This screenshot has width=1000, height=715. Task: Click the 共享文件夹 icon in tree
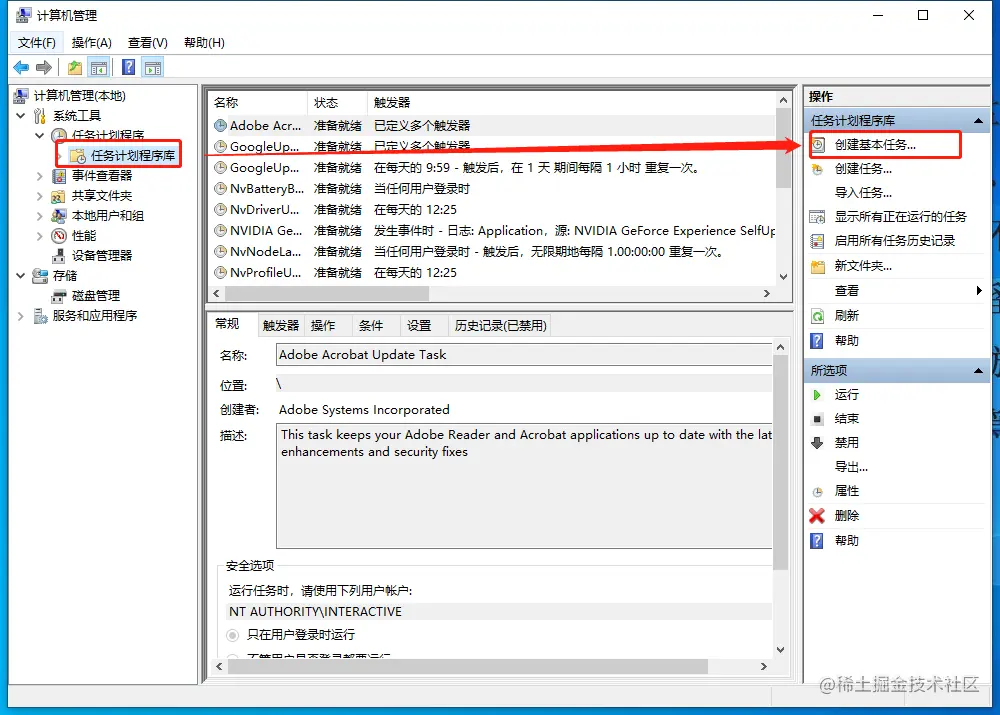[59, 196]
